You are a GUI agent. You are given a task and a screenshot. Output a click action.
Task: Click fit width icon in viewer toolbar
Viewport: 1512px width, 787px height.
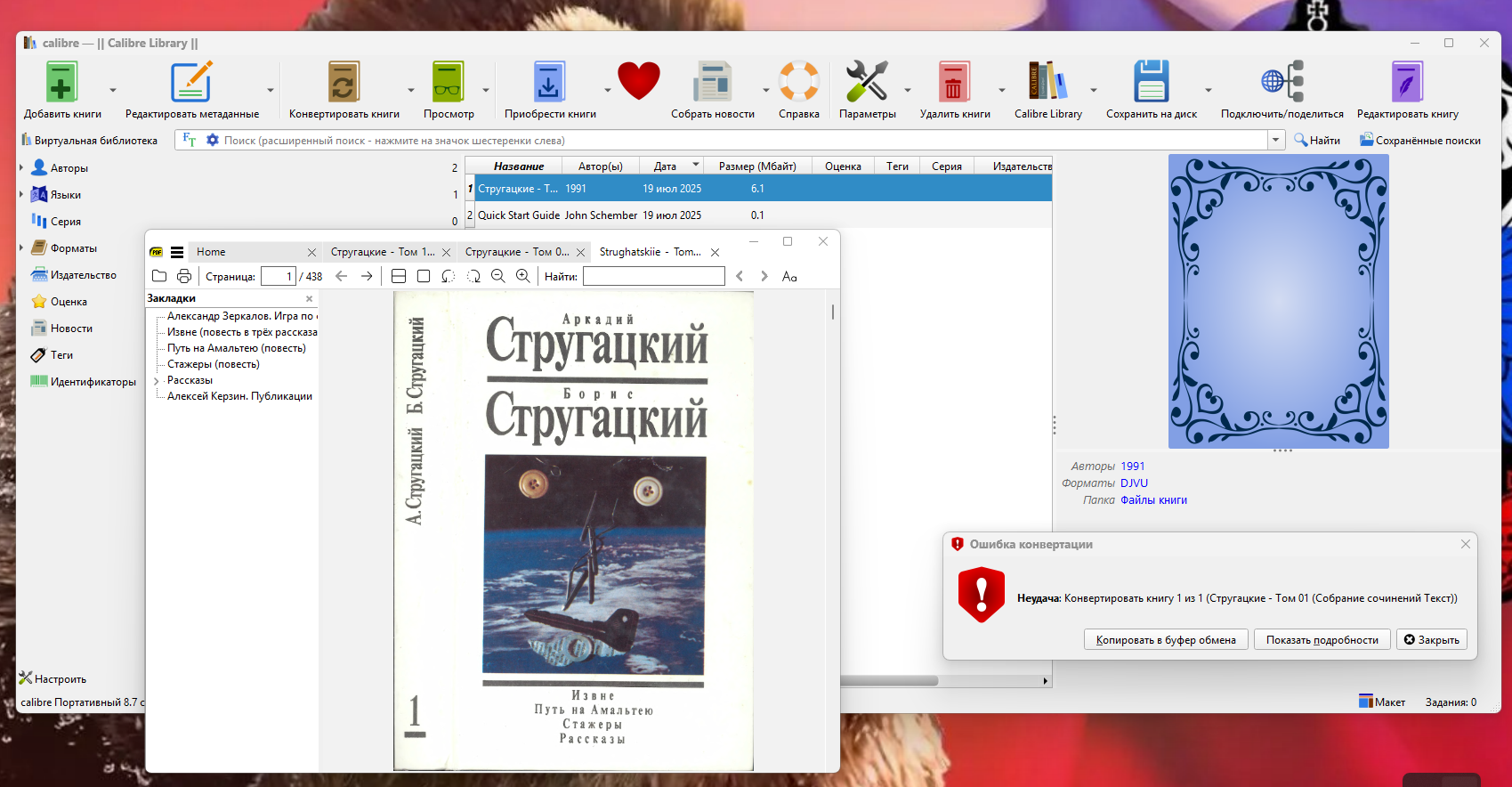point(399,276)
